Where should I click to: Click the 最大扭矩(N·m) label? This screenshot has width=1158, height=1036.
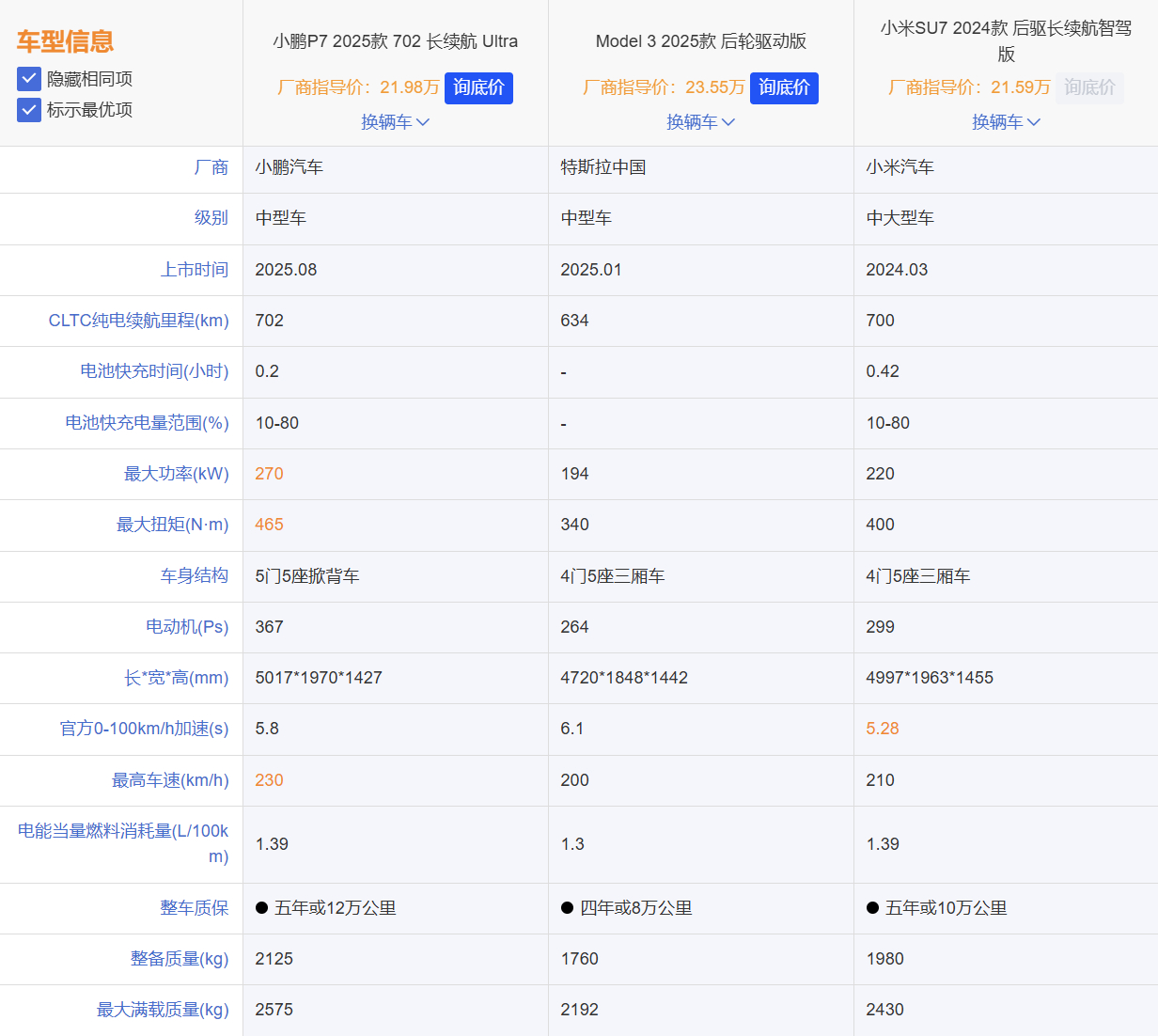[173, 525]
